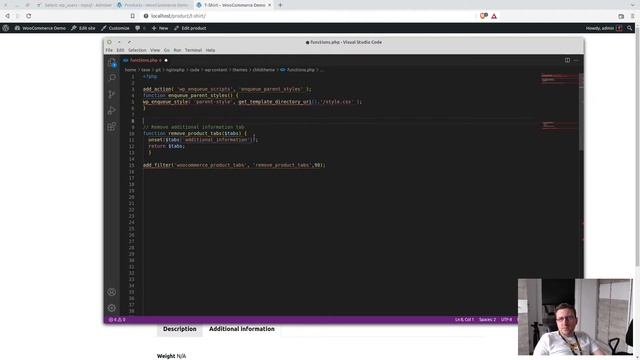Image resolution: width=640 pixels, height=360 pixels.
Task: Expand the functions.php breadcrumb segment
Action: 297,70
